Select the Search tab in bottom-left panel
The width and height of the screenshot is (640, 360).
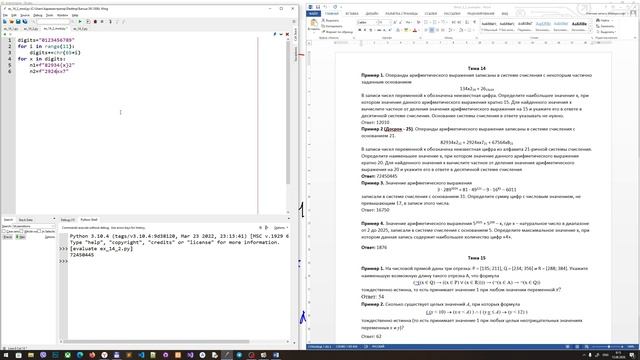8,220
